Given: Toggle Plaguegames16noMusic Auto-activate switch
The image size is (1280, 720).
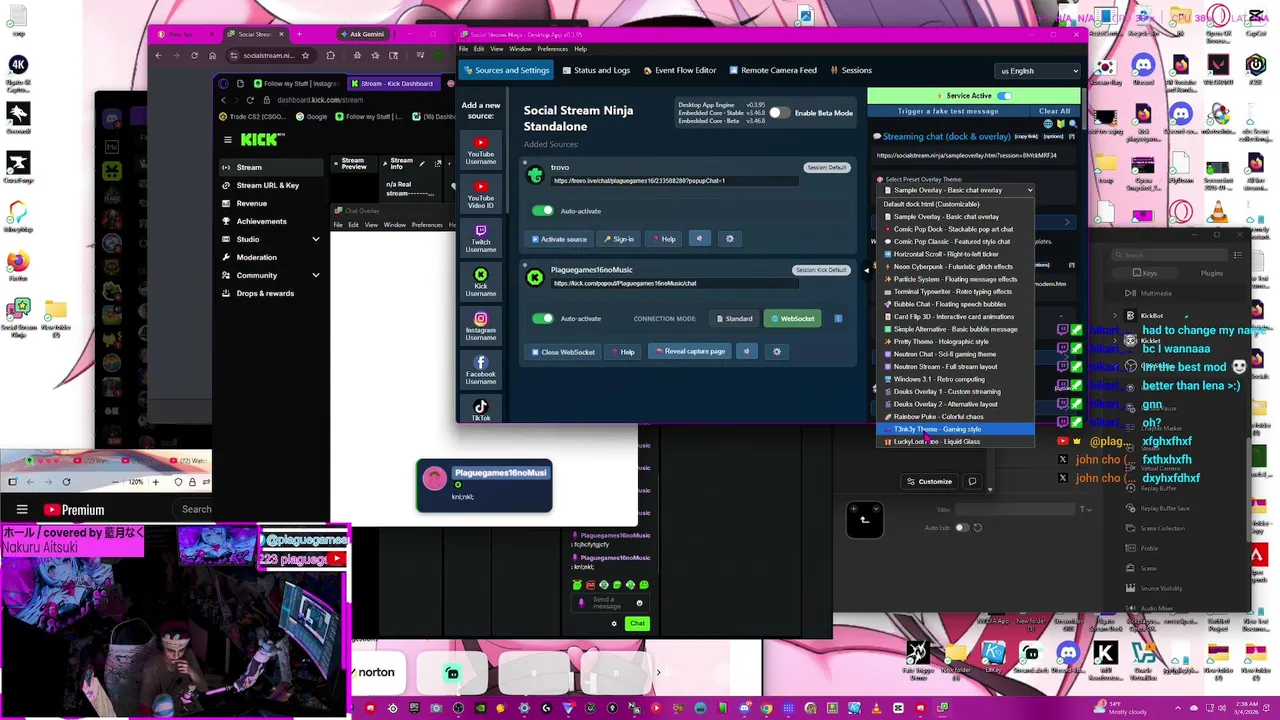Looking at the screenshot, I should (542, 318).
